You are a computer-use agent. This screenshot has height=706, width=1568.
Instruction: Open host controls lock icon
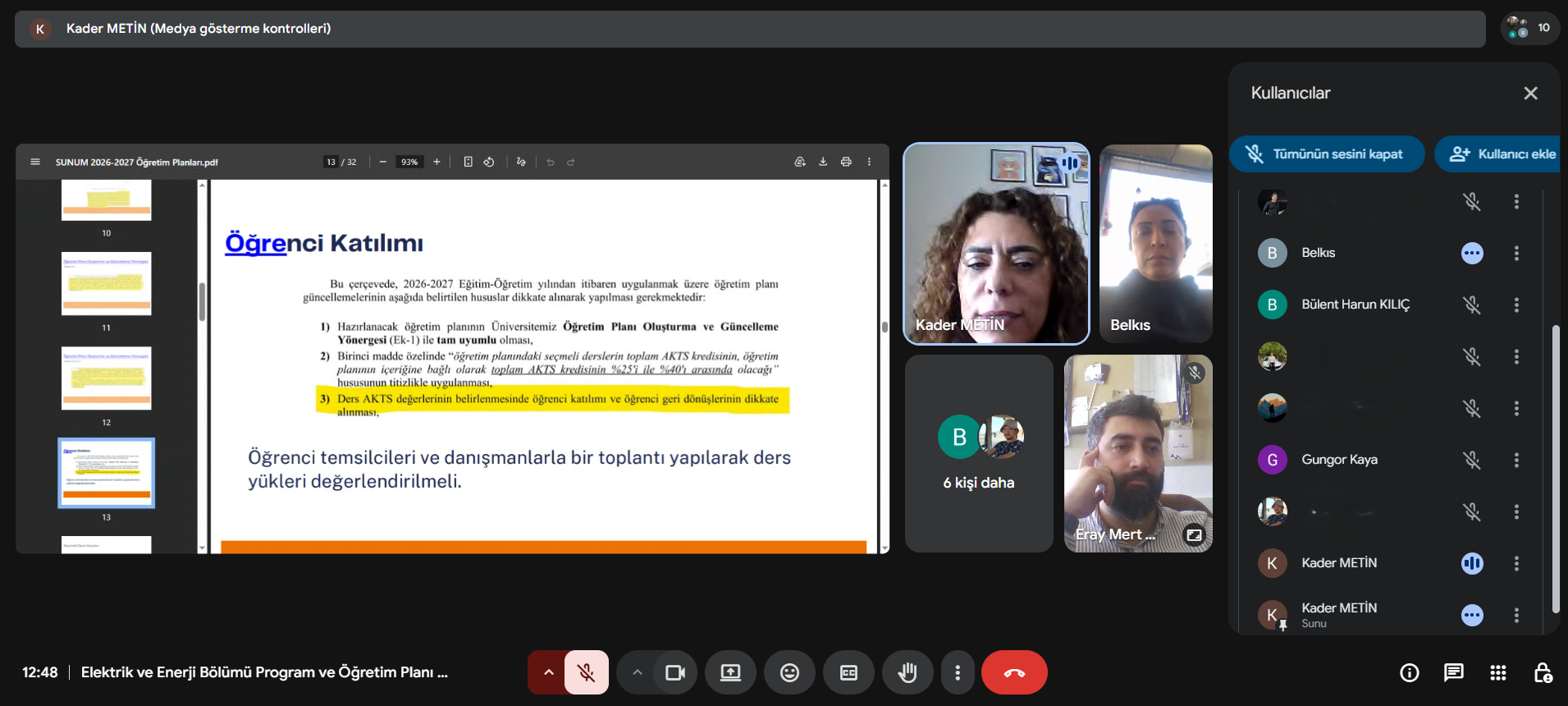(1542, 673)
